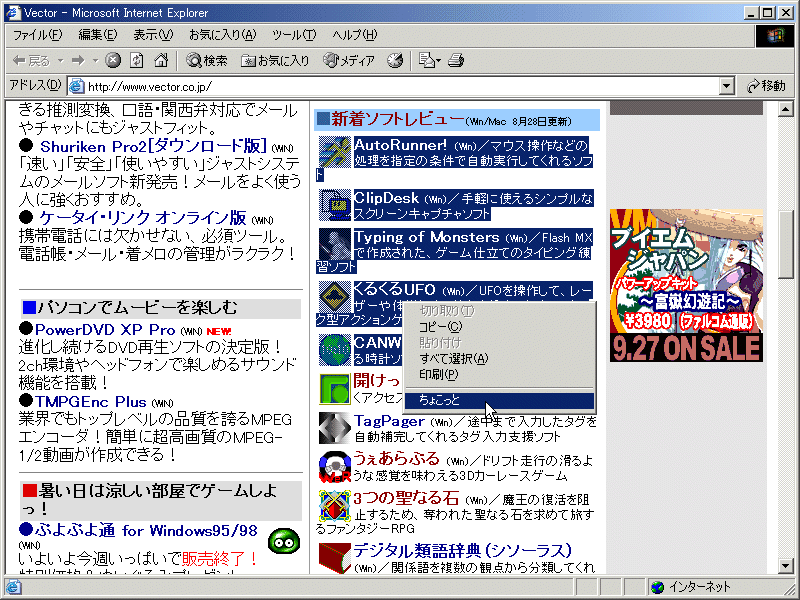The width and height of the screenshot is (800, 600).
Task: Click the 販売終了！ red text
Action: [x=220, y=558]
